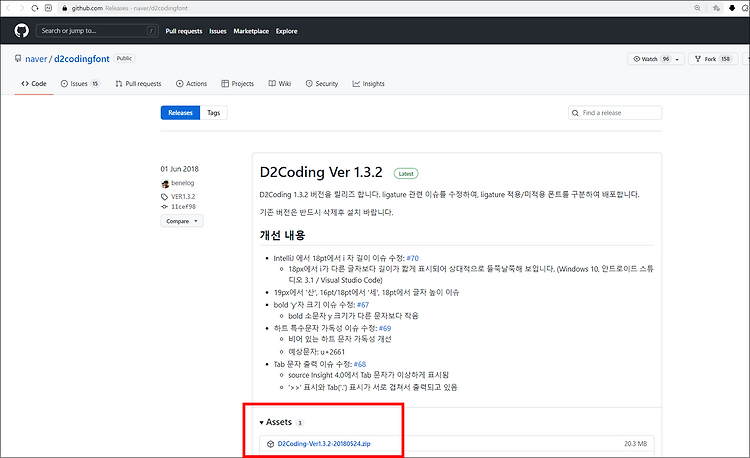Open the GitHub home logo

(22, 31)
